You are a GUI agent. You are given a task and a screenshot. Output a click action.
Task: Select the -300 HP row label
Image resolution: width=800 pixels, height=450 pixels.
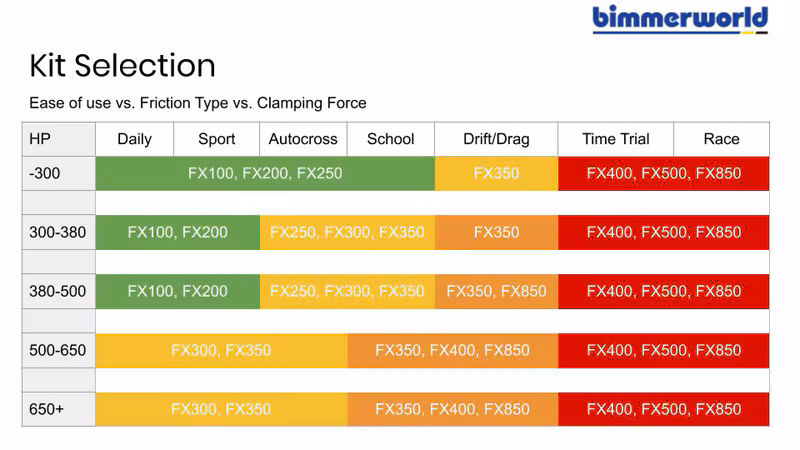pos(59,173)
